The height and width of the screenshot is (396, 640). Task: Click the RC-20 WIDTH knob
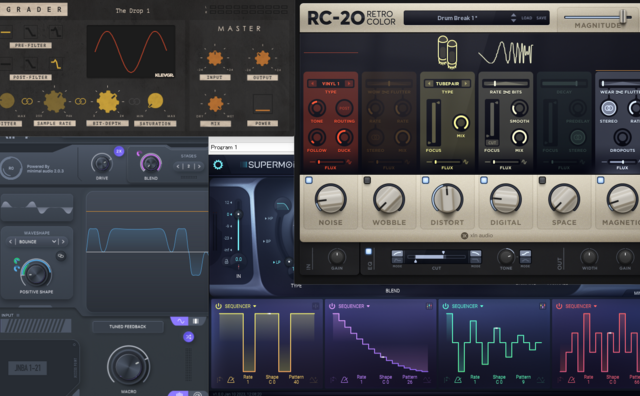tap(589, 257)
